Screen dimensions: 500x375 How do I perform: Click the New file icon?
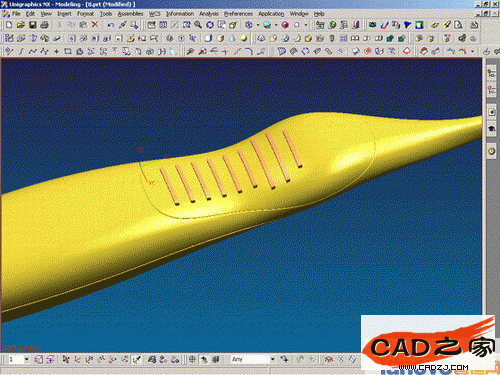pos(9,25)
